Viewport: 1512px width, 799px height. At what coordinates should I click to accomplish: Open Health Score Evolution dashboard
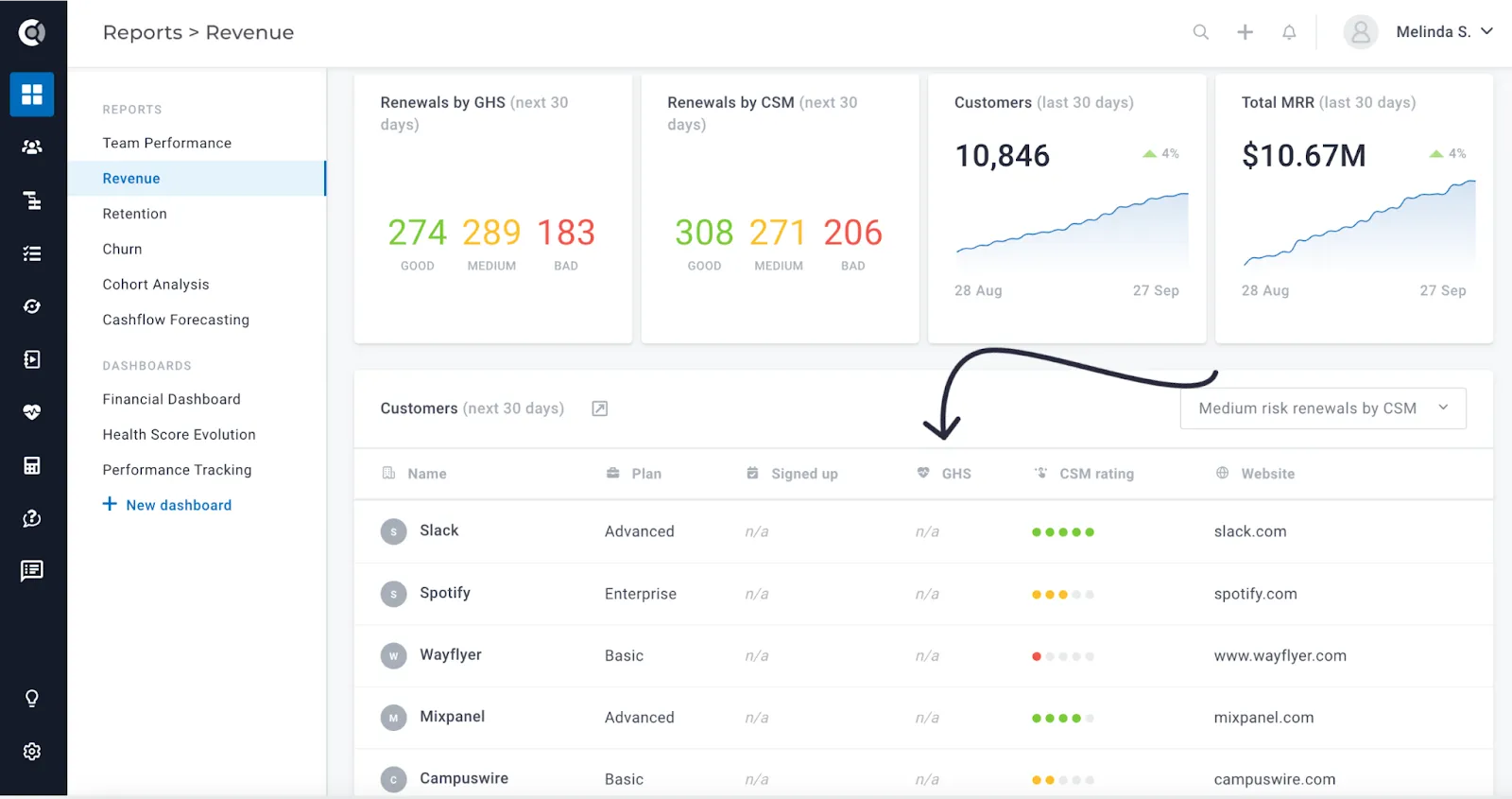[180, 434]
